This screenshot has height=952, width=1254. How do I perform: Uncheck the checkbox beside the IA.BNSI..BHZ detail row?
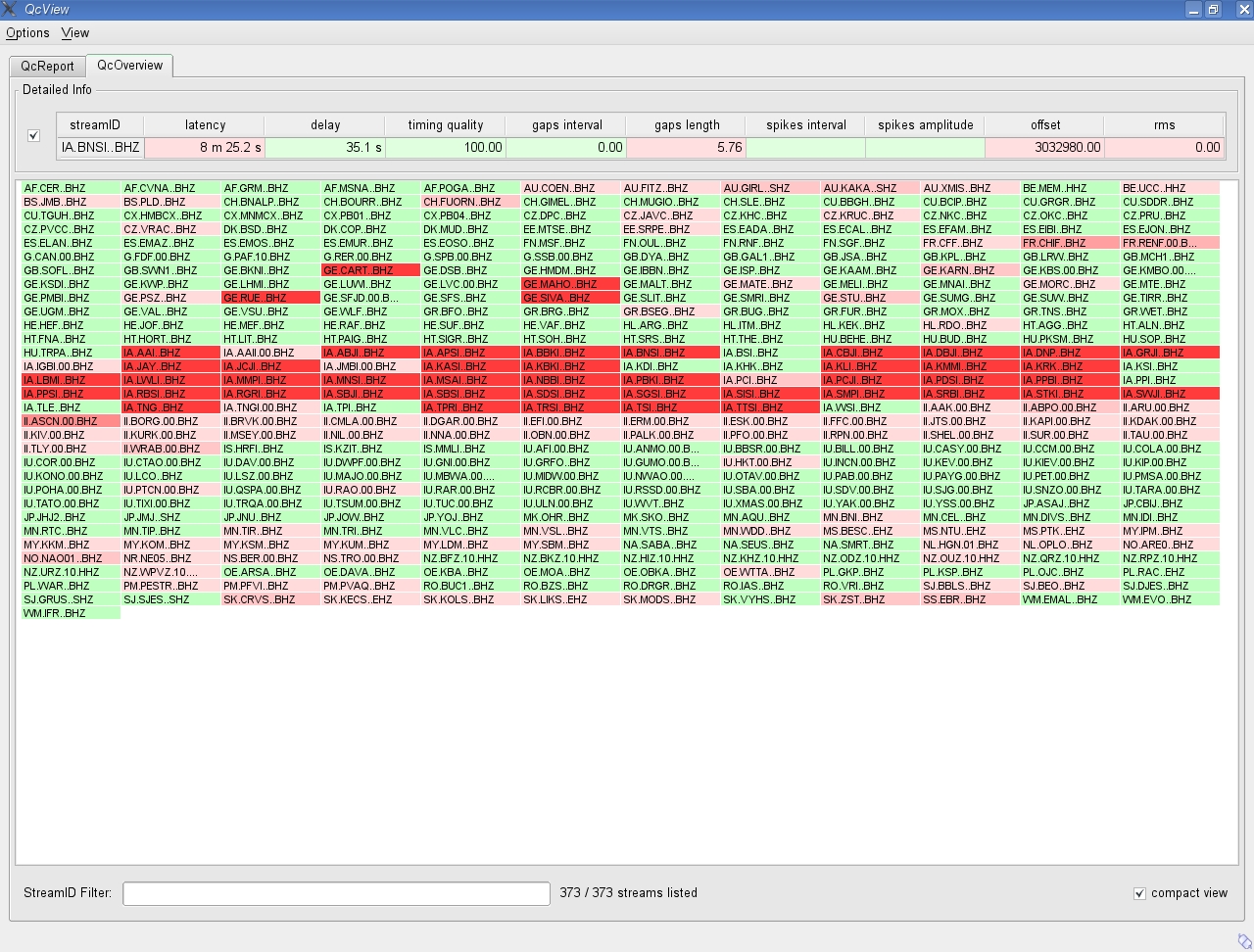(x=34, y=135)
